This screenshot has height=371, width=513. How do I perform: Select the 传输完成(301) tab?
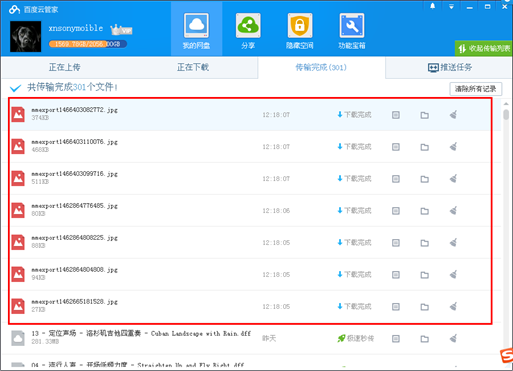[x=321, y=68]
